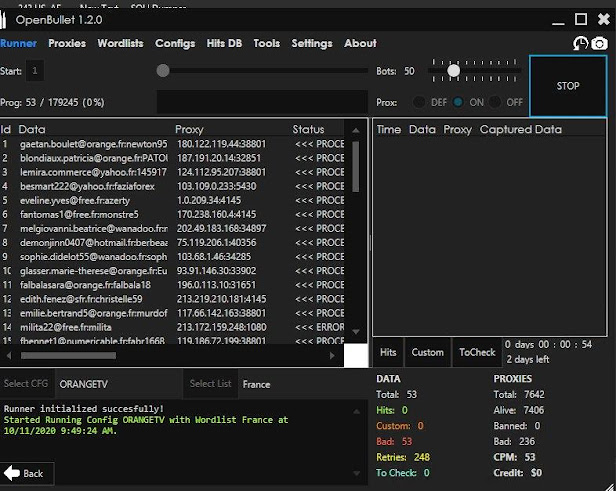Open the Tools tab
The image size is (616, 491).
267,43
